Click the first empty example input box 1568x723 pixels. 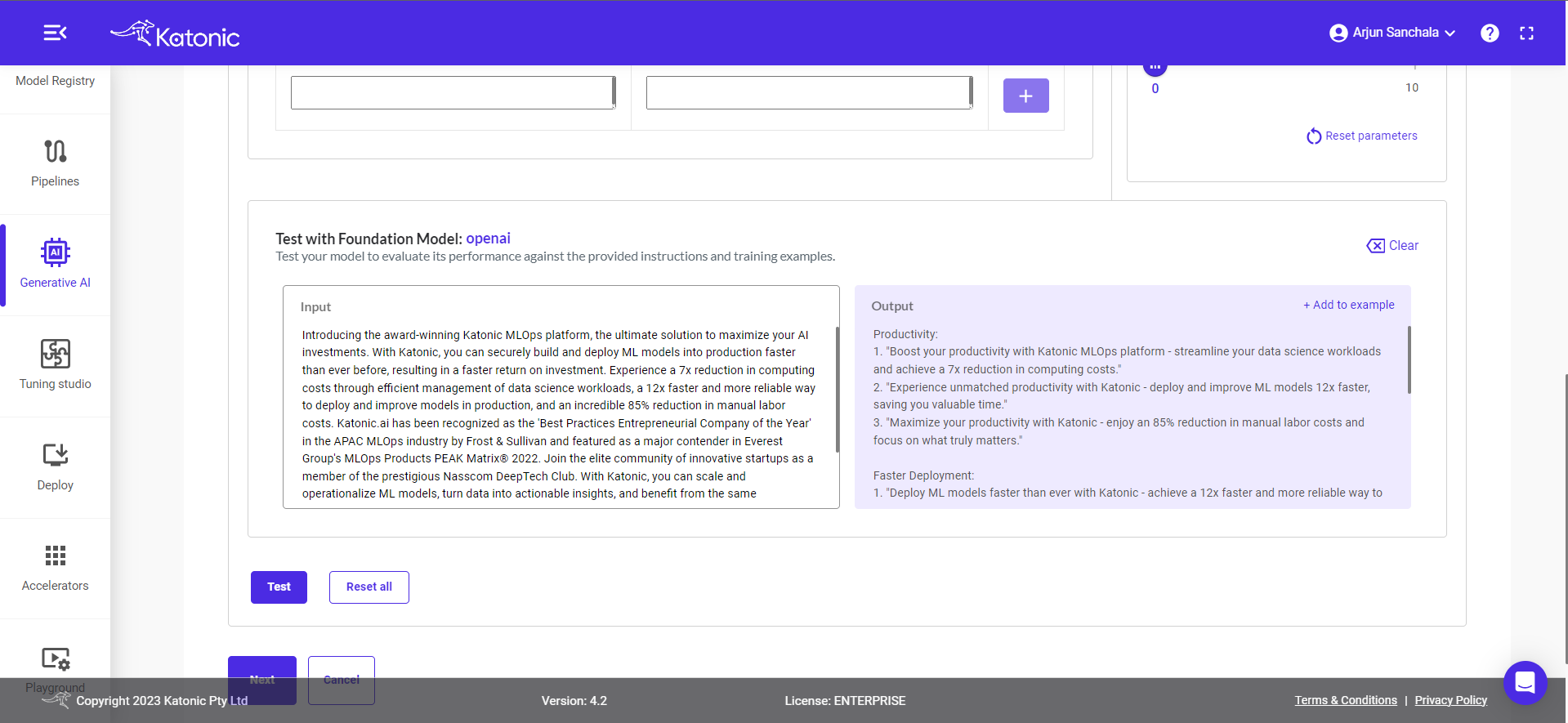coord(453,92)
